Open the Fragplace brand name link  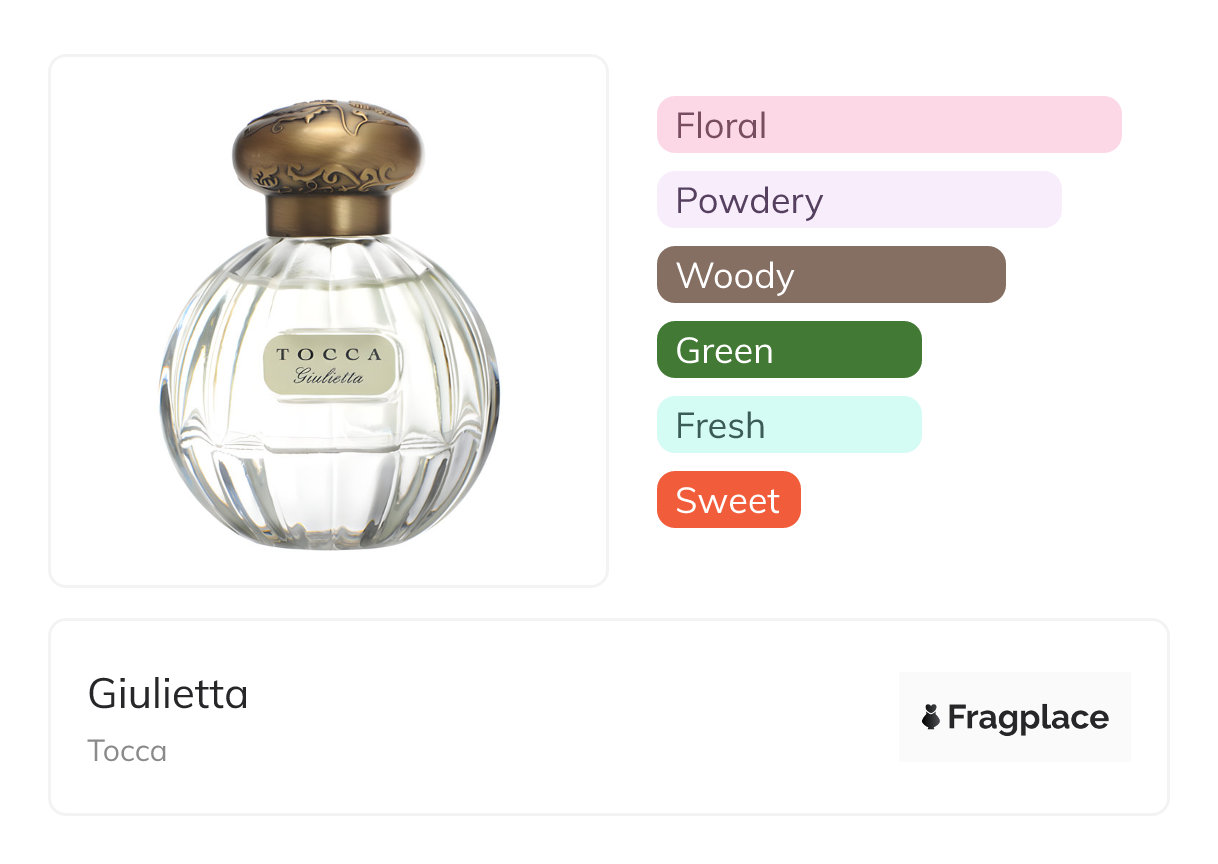(x=1028, y=718)
